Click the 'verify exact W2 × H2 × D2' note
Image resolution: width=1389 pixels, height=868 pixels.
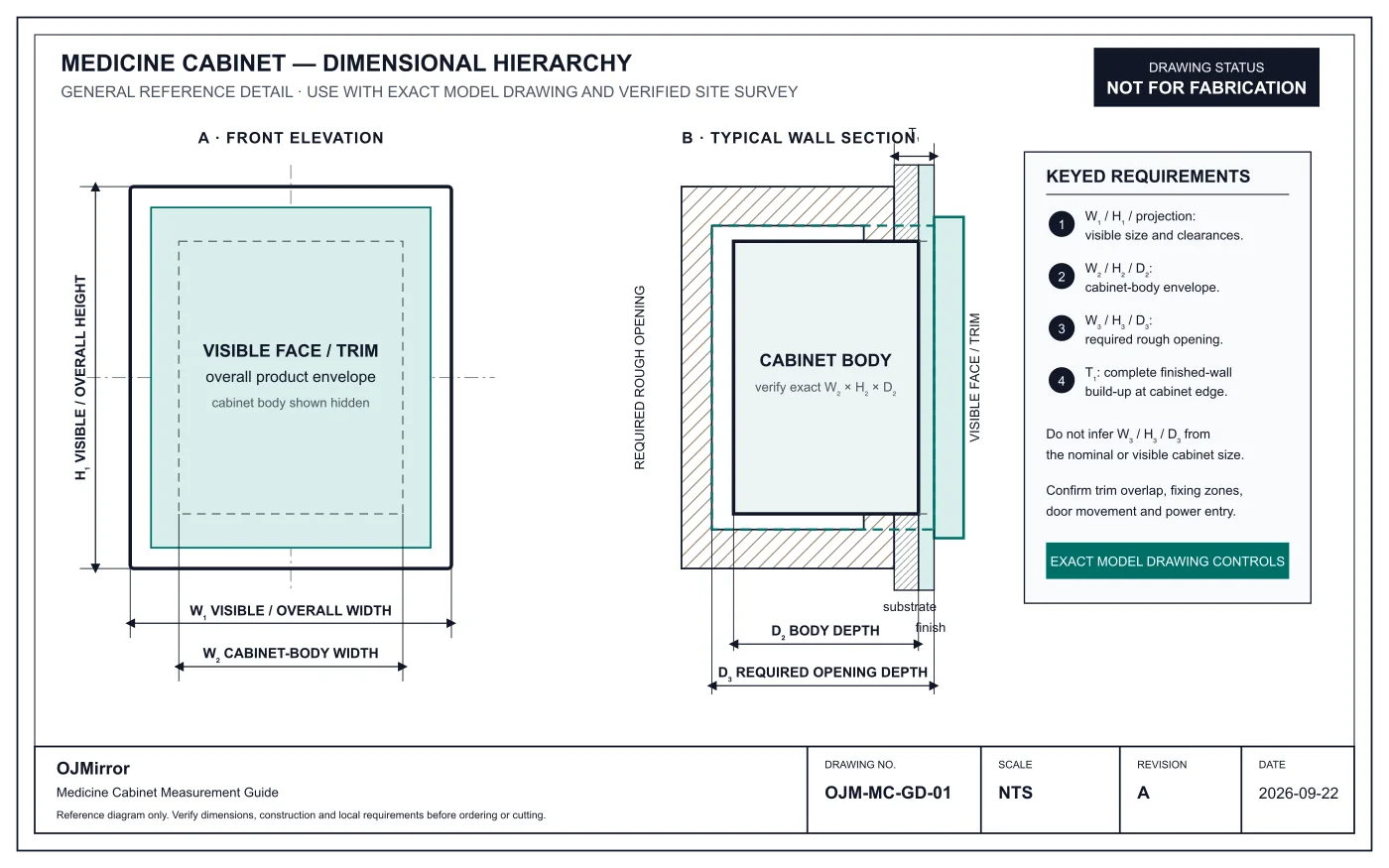pos(825,388)
